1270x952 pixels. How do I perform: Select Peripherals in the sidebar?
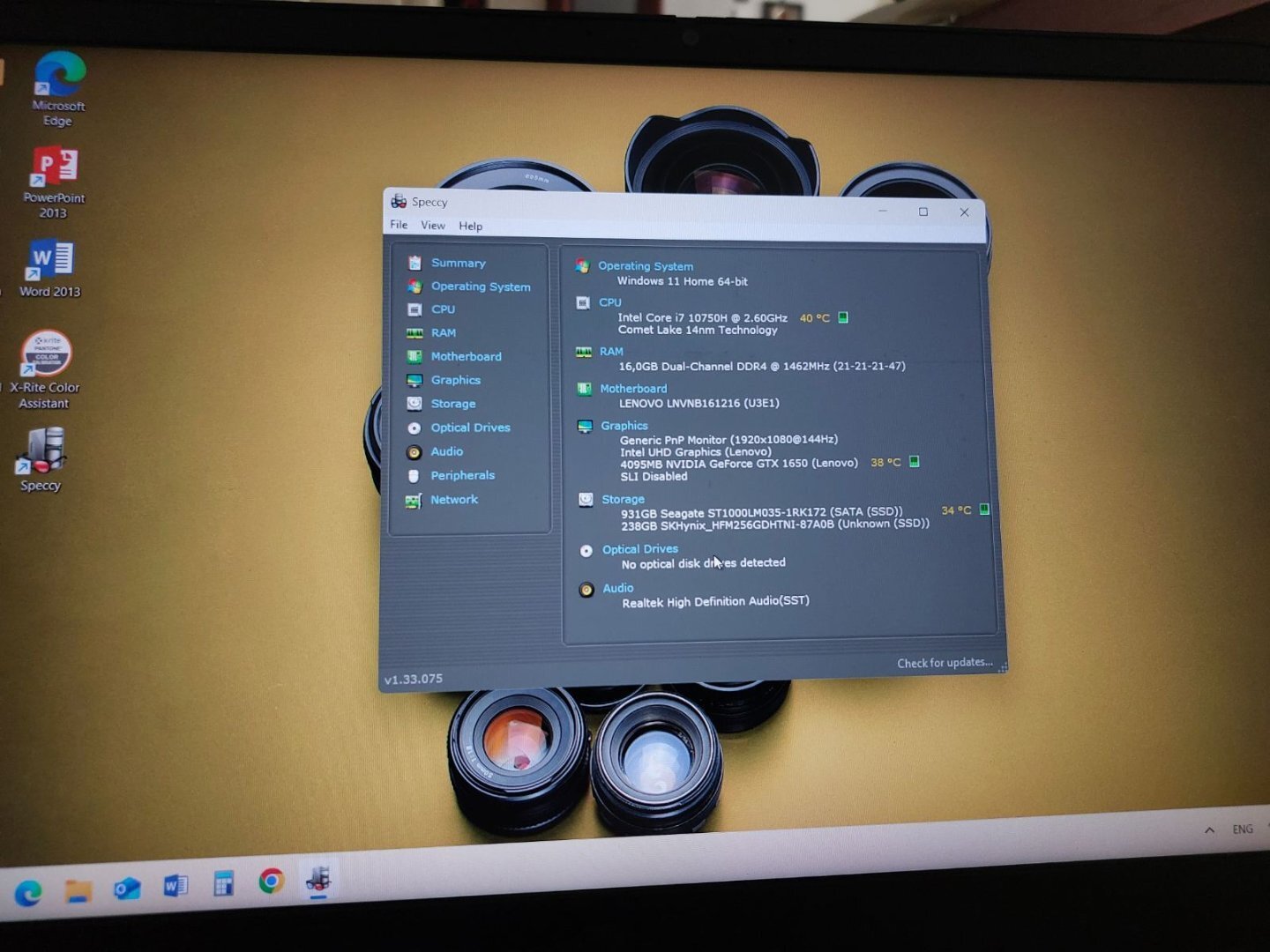pyautogui.click(x=462, y=475)
